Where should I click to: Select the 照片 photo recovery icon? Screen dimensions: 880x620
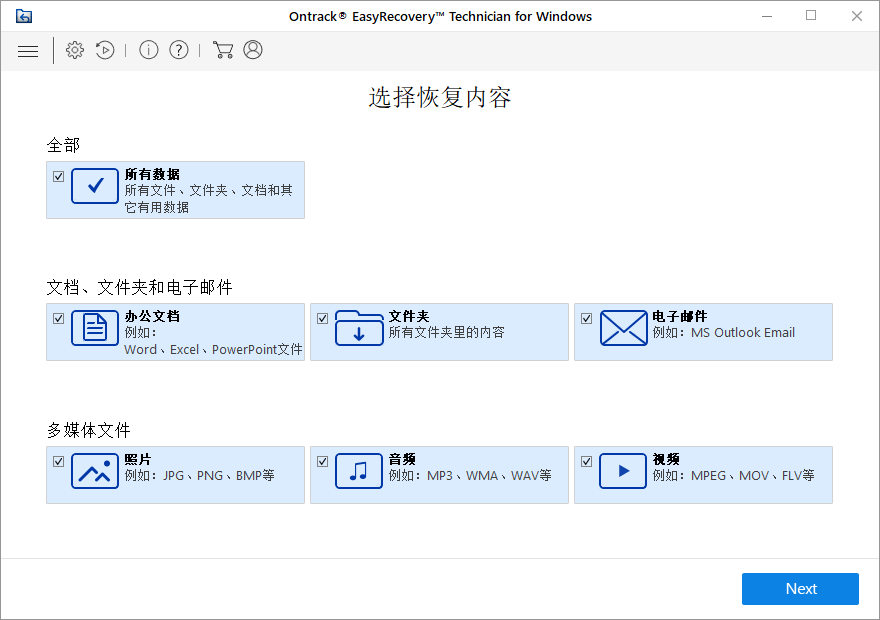coord(94,469)
